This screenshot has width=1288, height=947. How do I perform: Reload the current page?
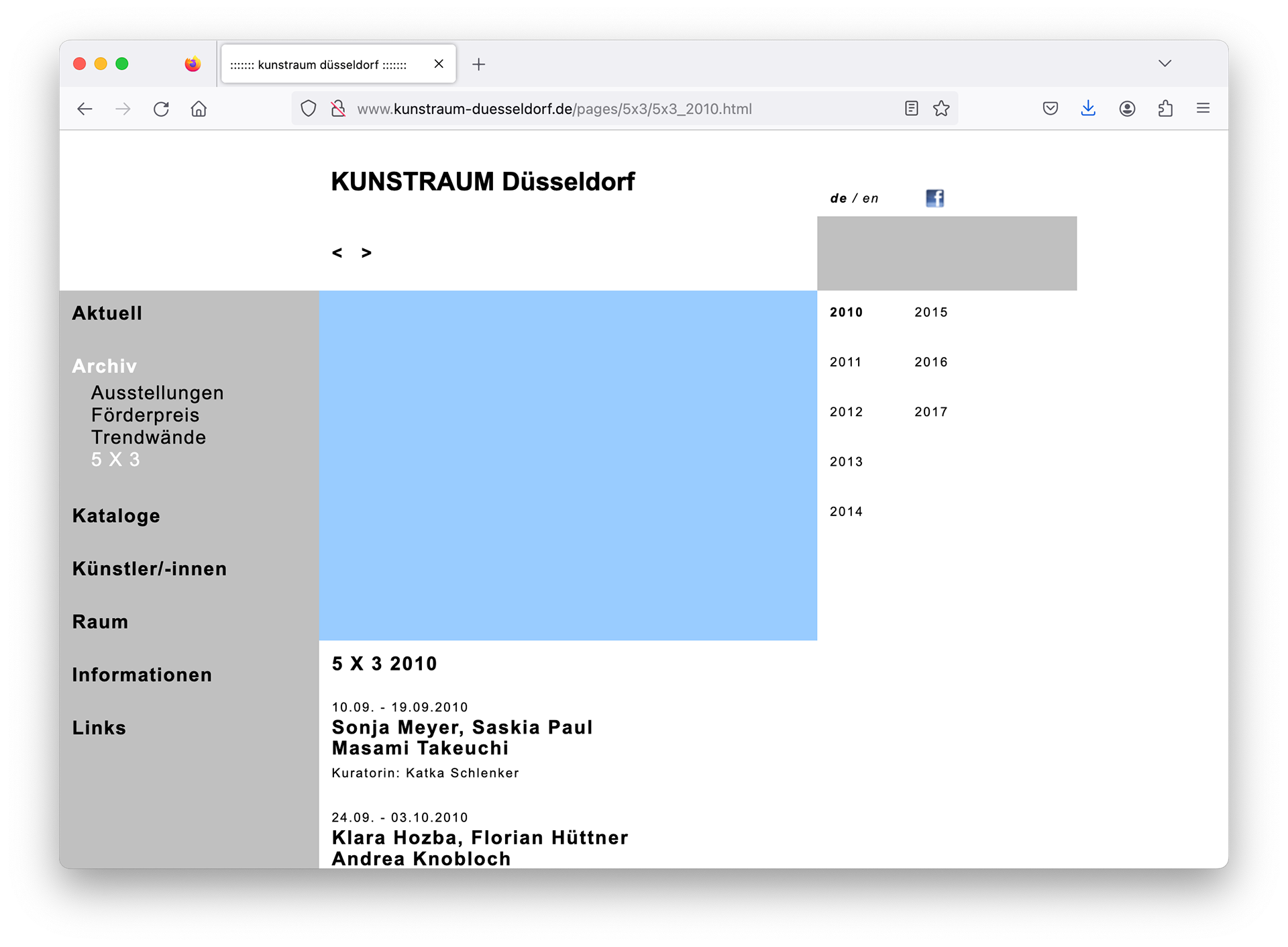161,109
